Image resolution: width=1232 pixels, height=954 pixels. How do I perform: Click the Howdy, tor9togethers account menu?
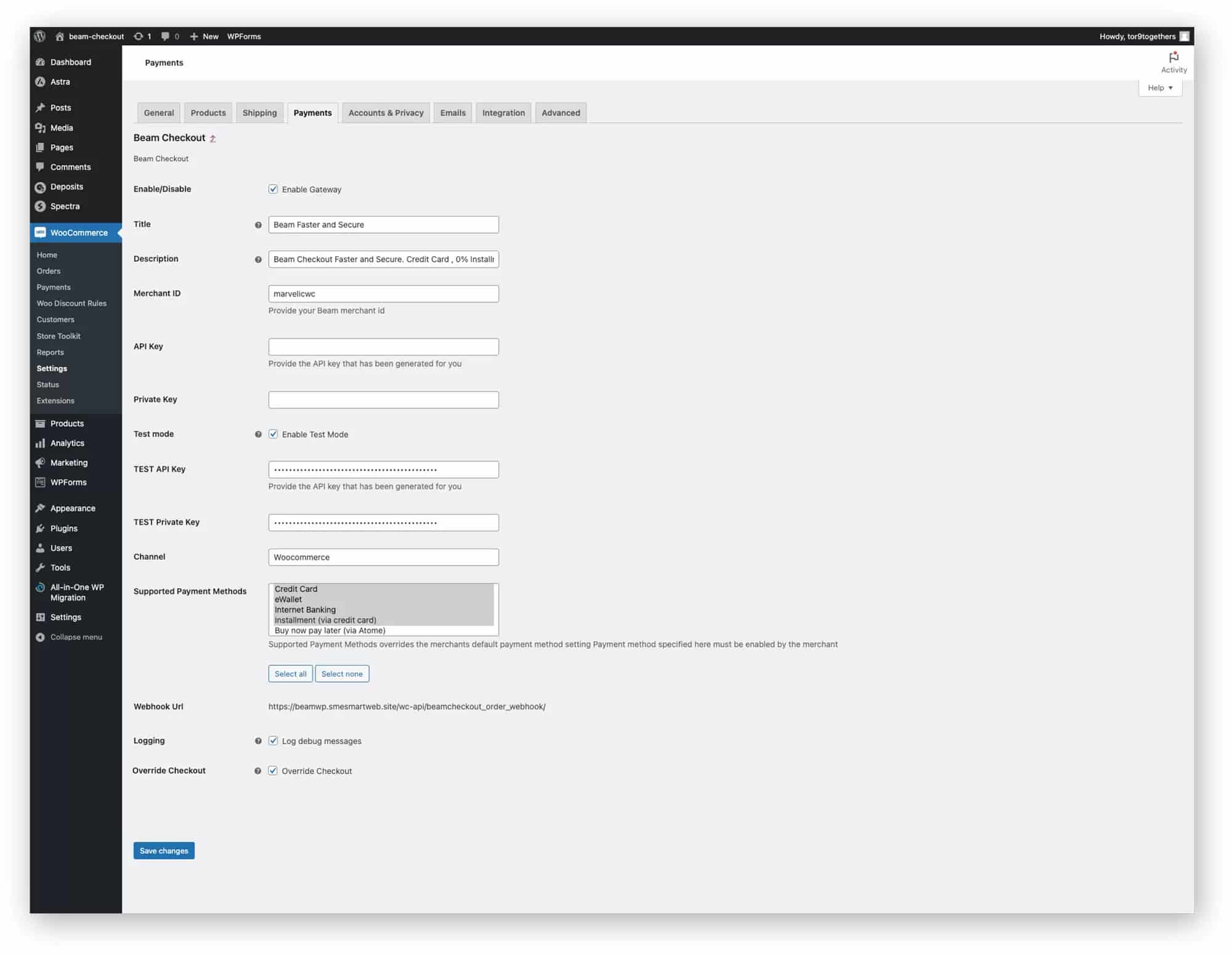1144,36
